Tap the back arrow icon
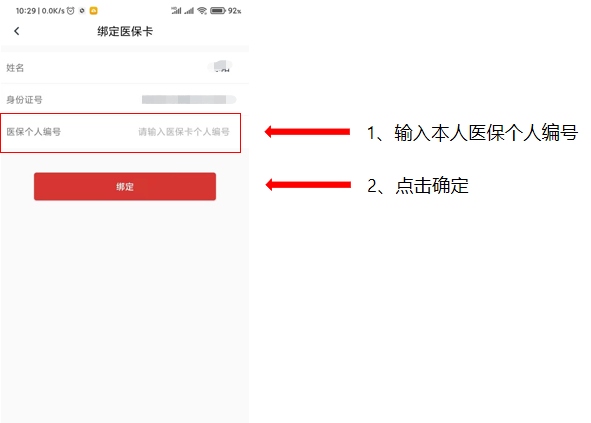Image resolution: width=591 pixels, height=423 pixels. point(17,31)
